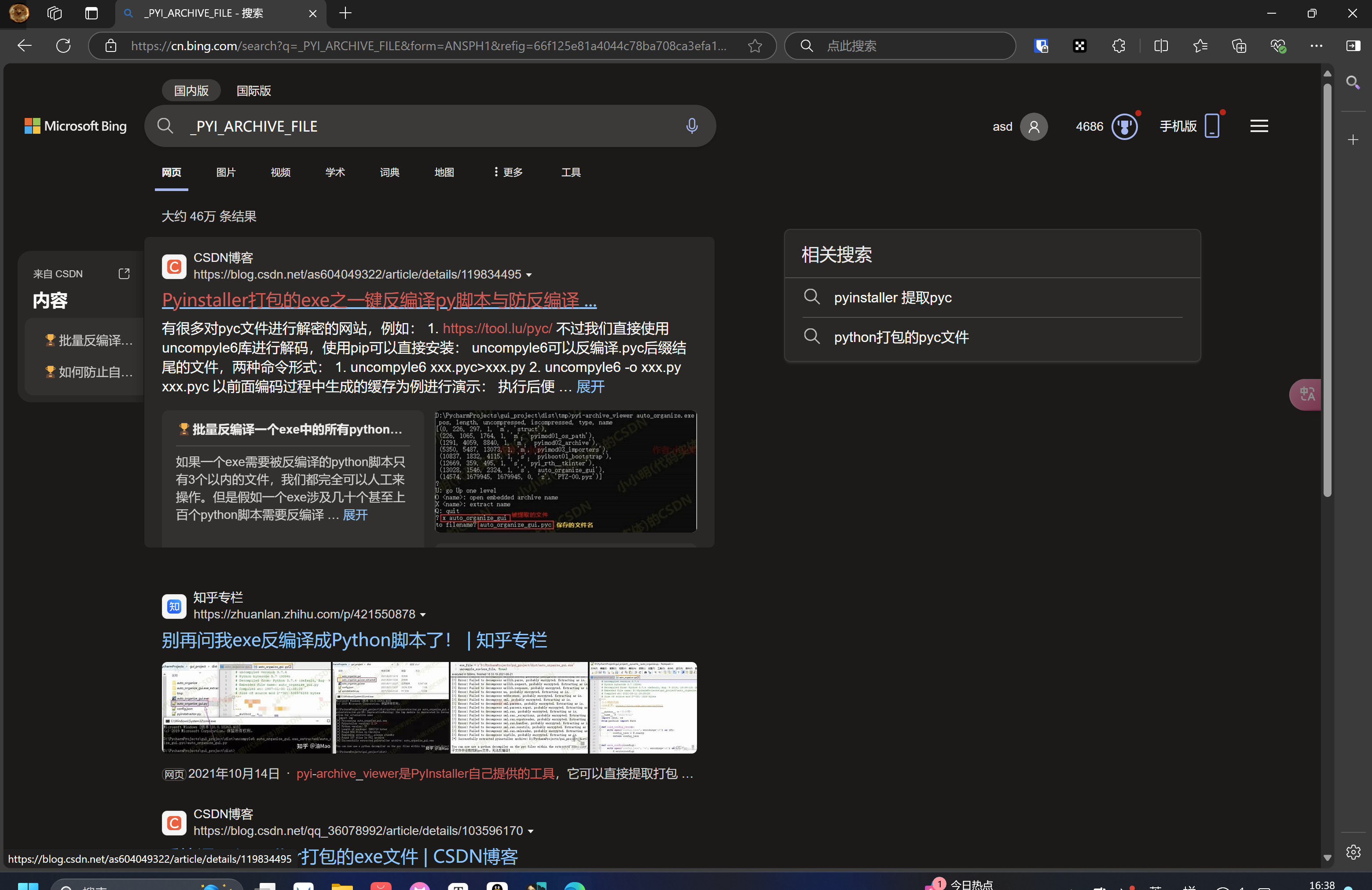Click the sidebar search magnifier icon

1353,82
